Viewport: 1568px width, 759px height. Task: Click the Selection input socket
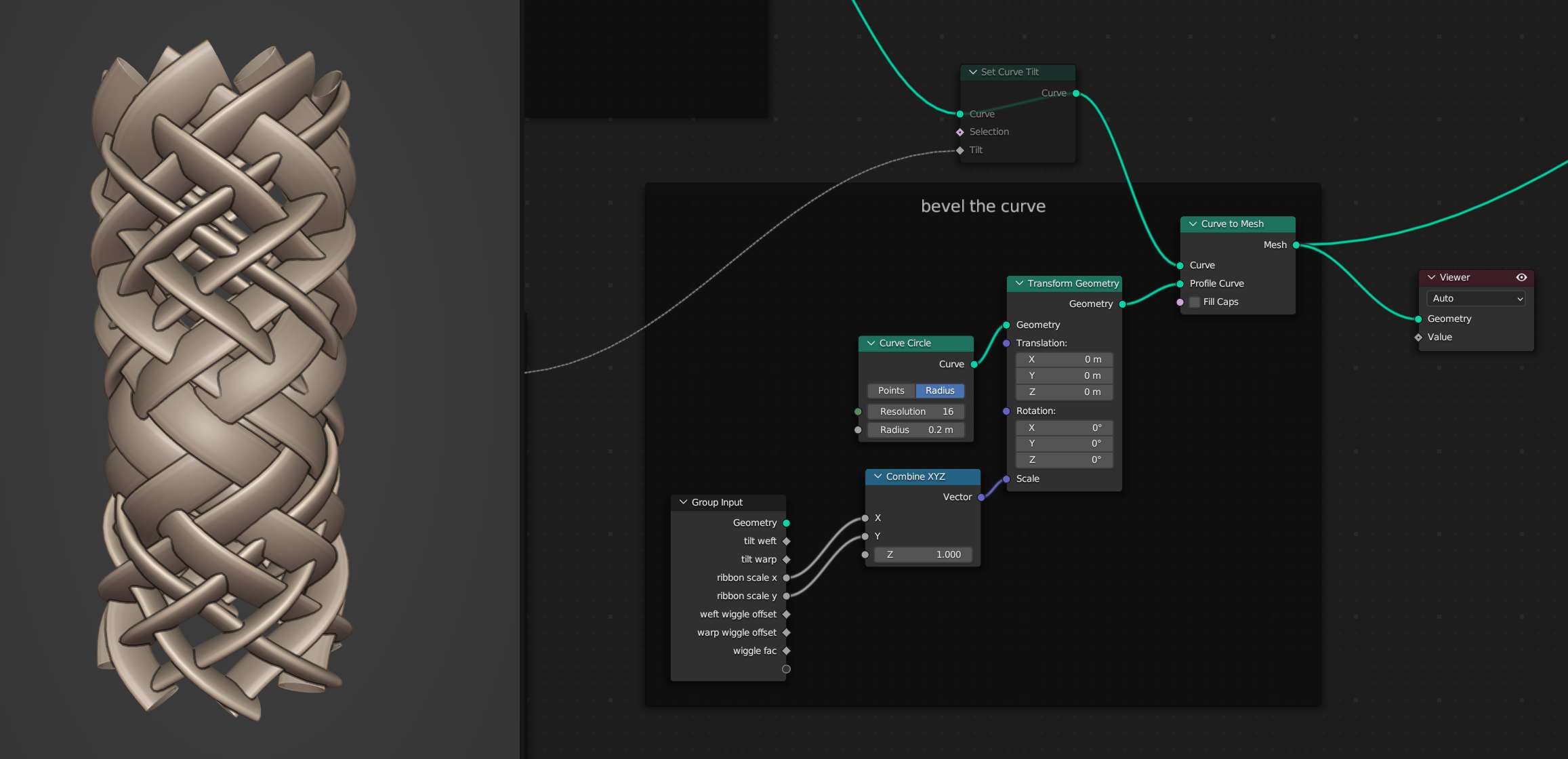pyautogui.click(x=960, y=132)
